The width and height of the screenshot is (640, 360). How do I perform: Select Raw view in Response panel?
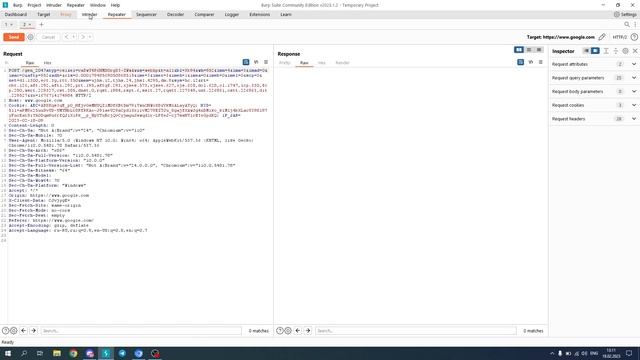click(304, 63)
